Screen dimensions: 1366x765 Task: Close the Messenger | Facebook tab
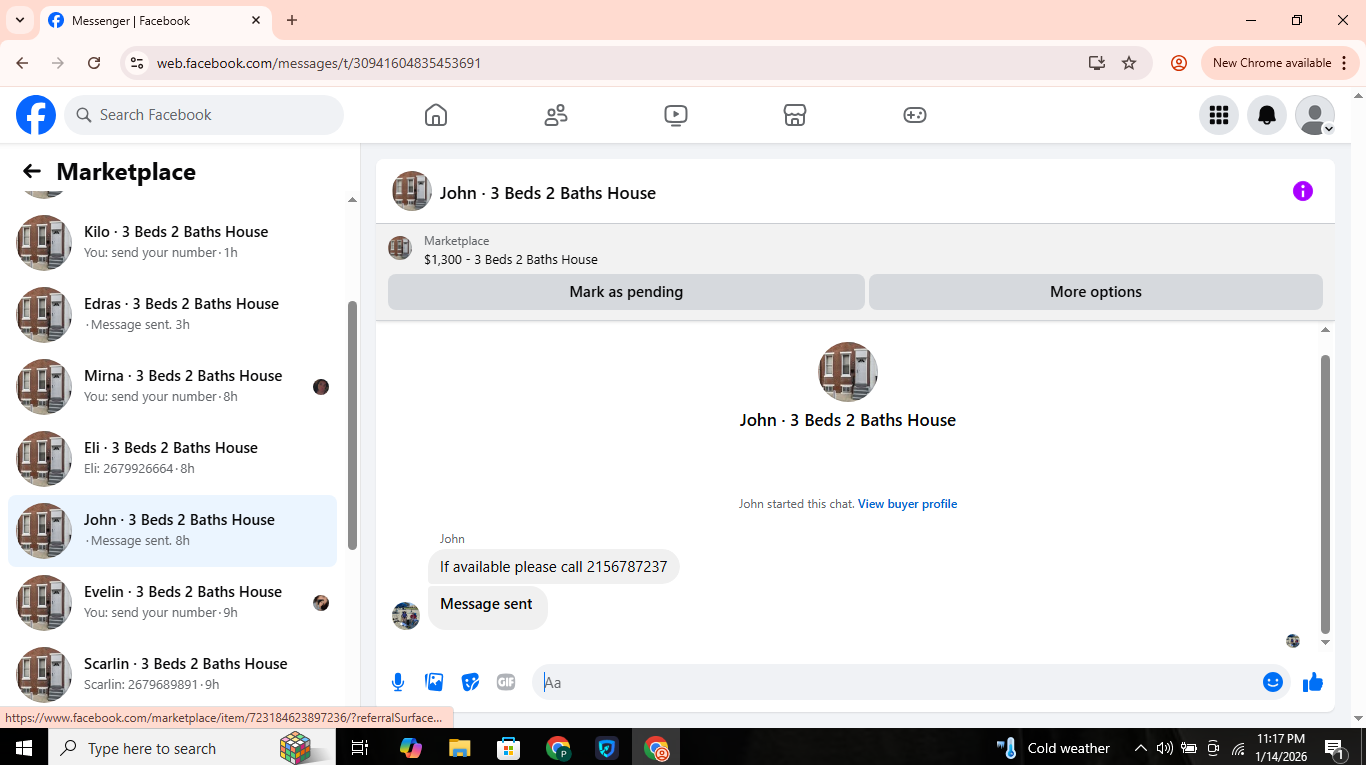point(255,20)
